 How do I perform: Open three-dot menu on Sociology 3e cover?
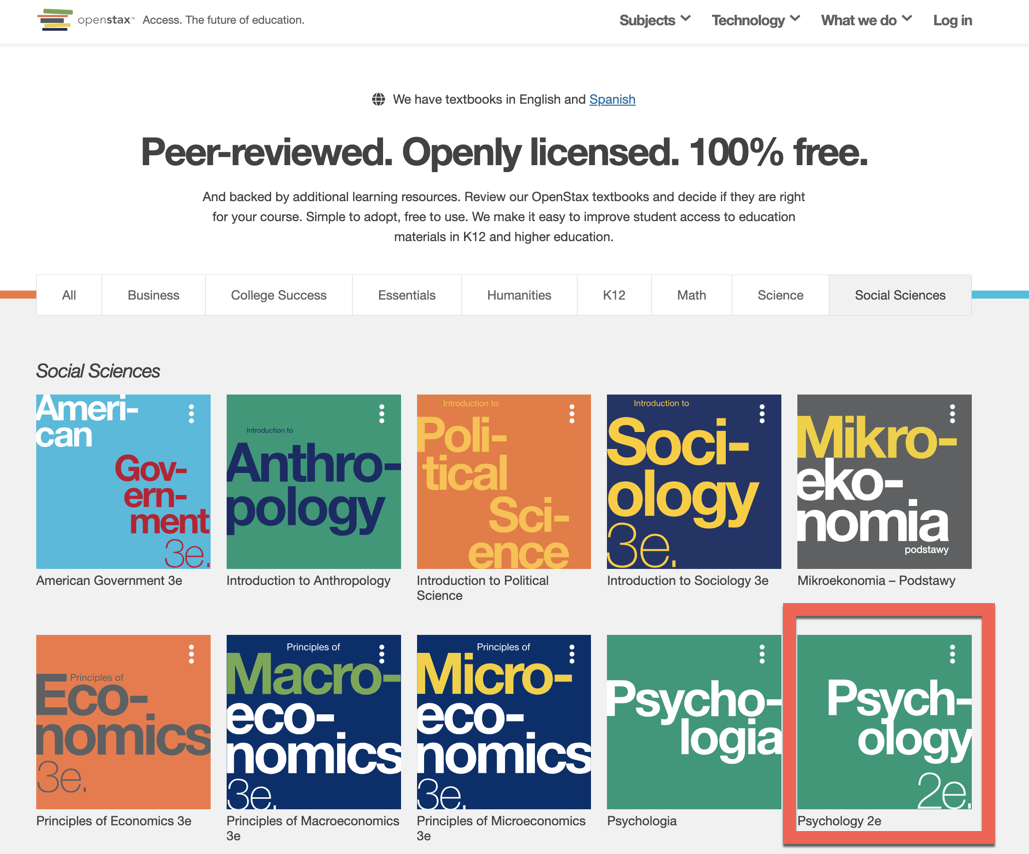(x=763, y=412)
